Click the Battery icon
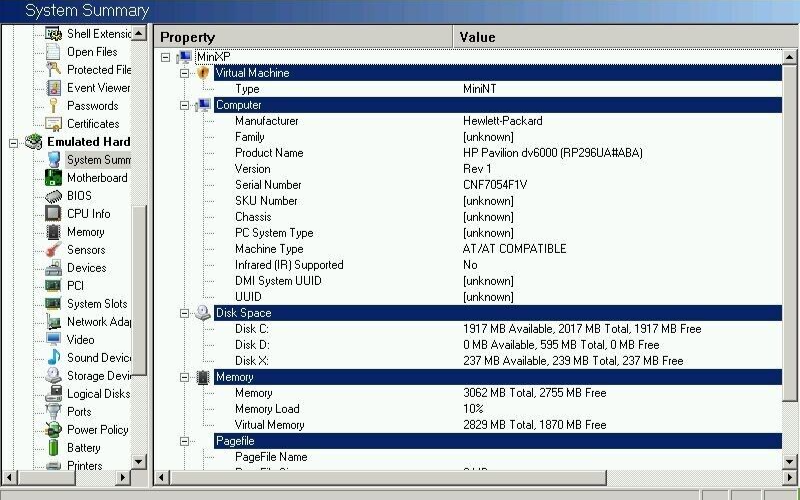 point(53,447)
